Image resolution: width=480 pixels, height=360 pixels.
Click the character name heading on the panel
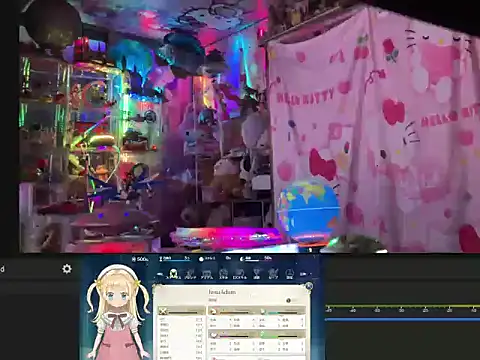(x=222, y=292)
